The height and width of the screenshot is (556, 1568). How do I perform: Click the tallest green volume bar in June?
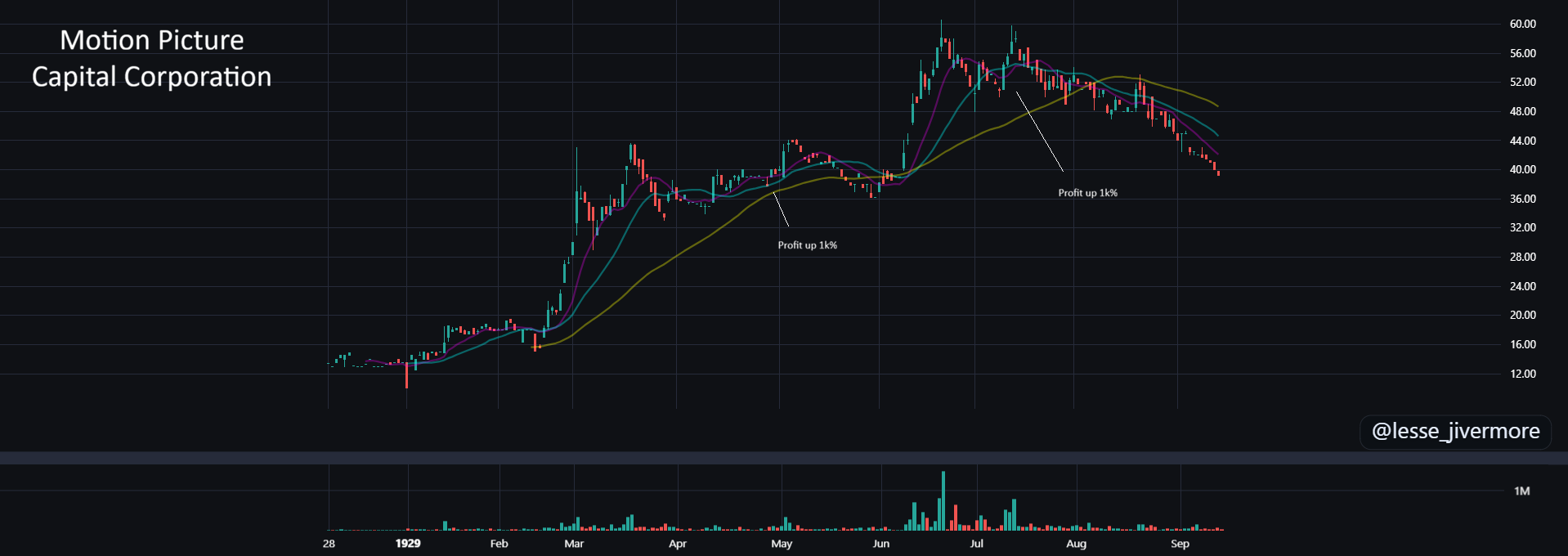[x=943, y=500]
